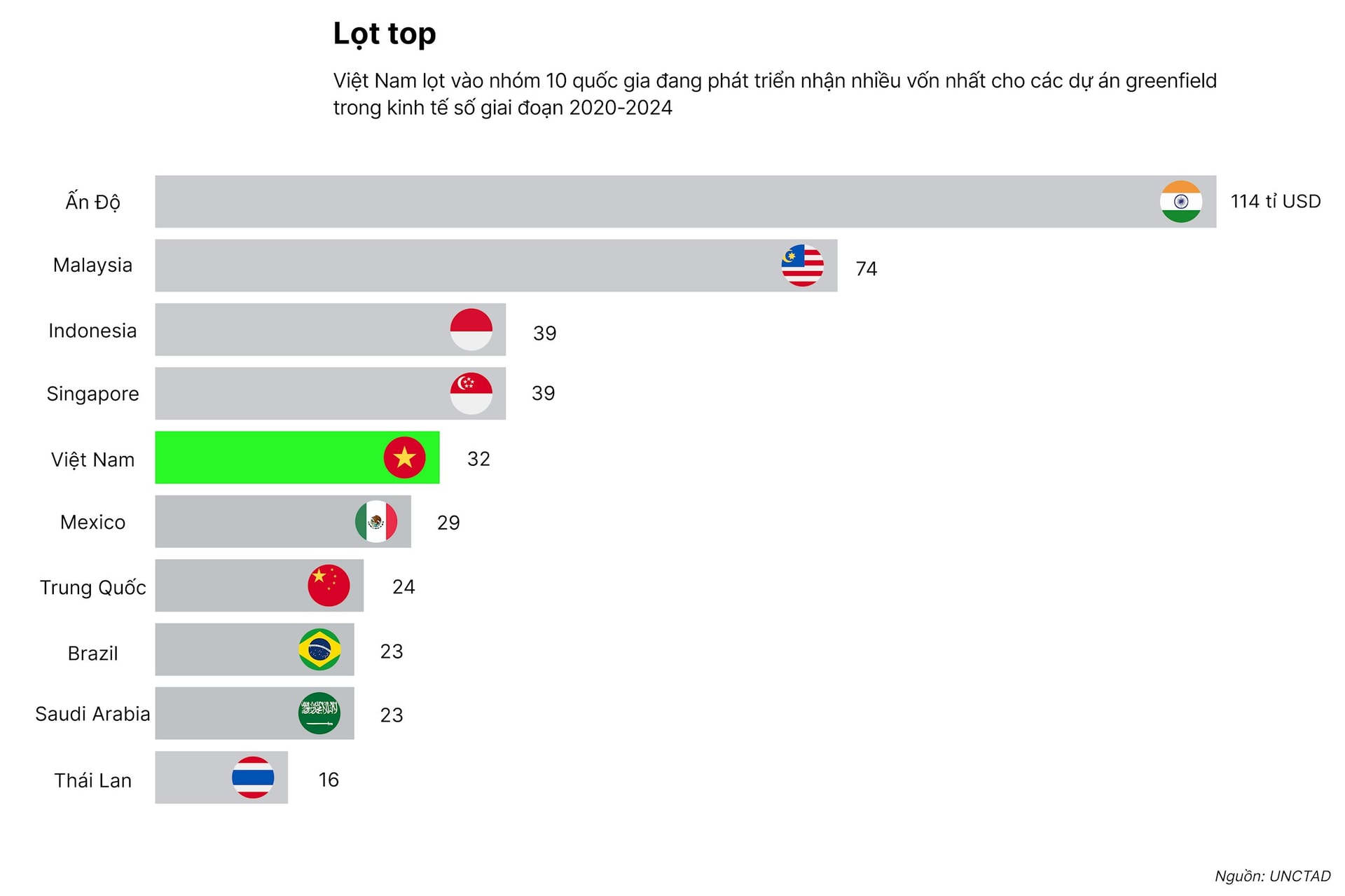Image resolution: width=1345 pixels, height=896 pixels.
Task: Click the value 32 beside Việt Nam bar
Action: tap(478, 459)
